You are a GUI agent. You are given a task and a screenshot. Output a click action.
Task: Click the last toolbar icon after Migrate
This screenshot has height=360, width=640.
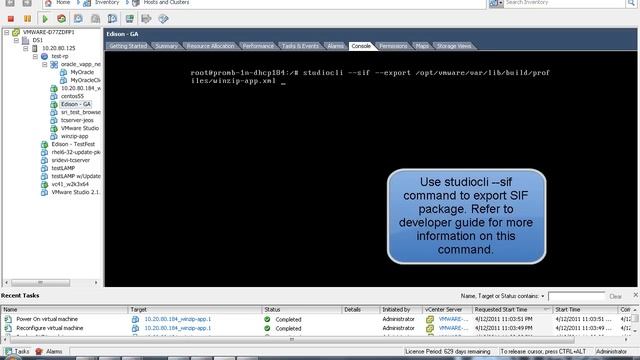coord(163,19)
